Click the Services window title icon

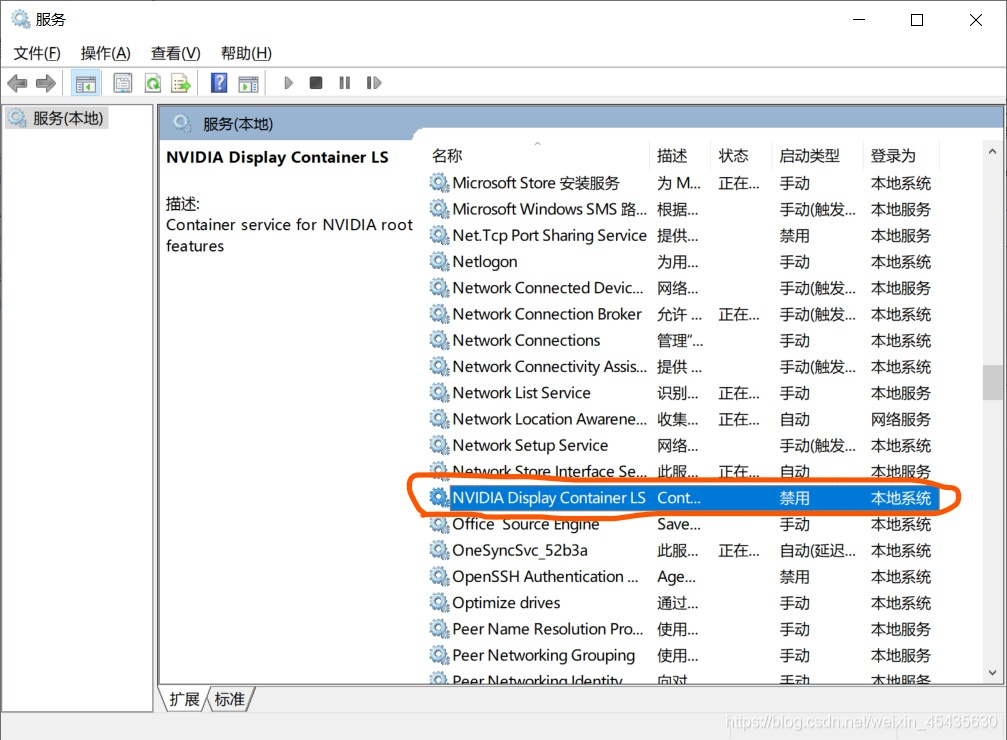pyautogui.click(x=21, y=19)
